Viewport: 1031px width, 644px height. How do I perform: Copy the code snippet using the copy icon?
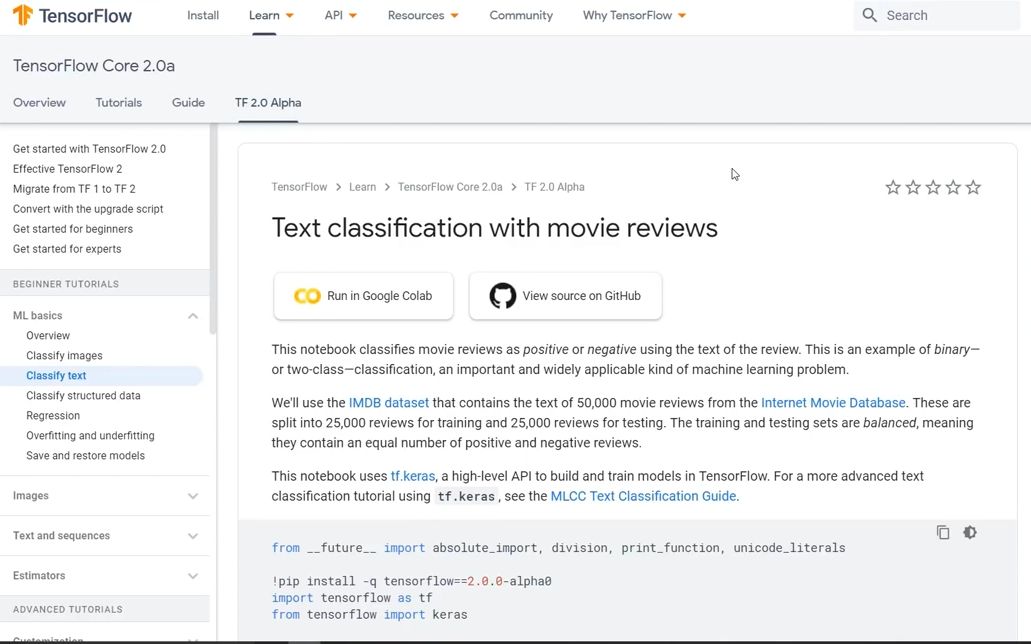(x=942, y=532)
